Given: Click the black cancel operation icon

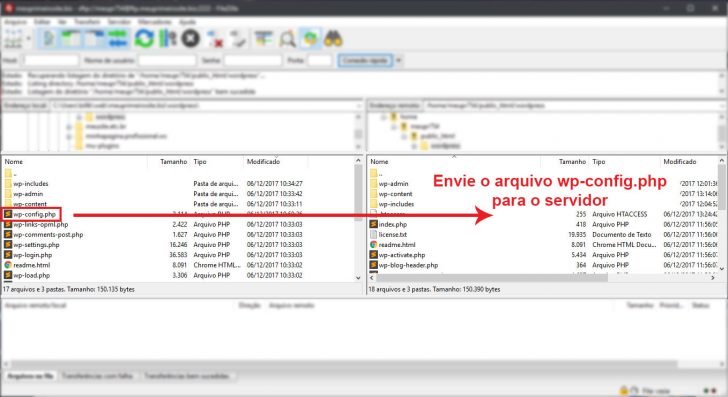Looking at the screenshot, I should (x=190, y=39).
